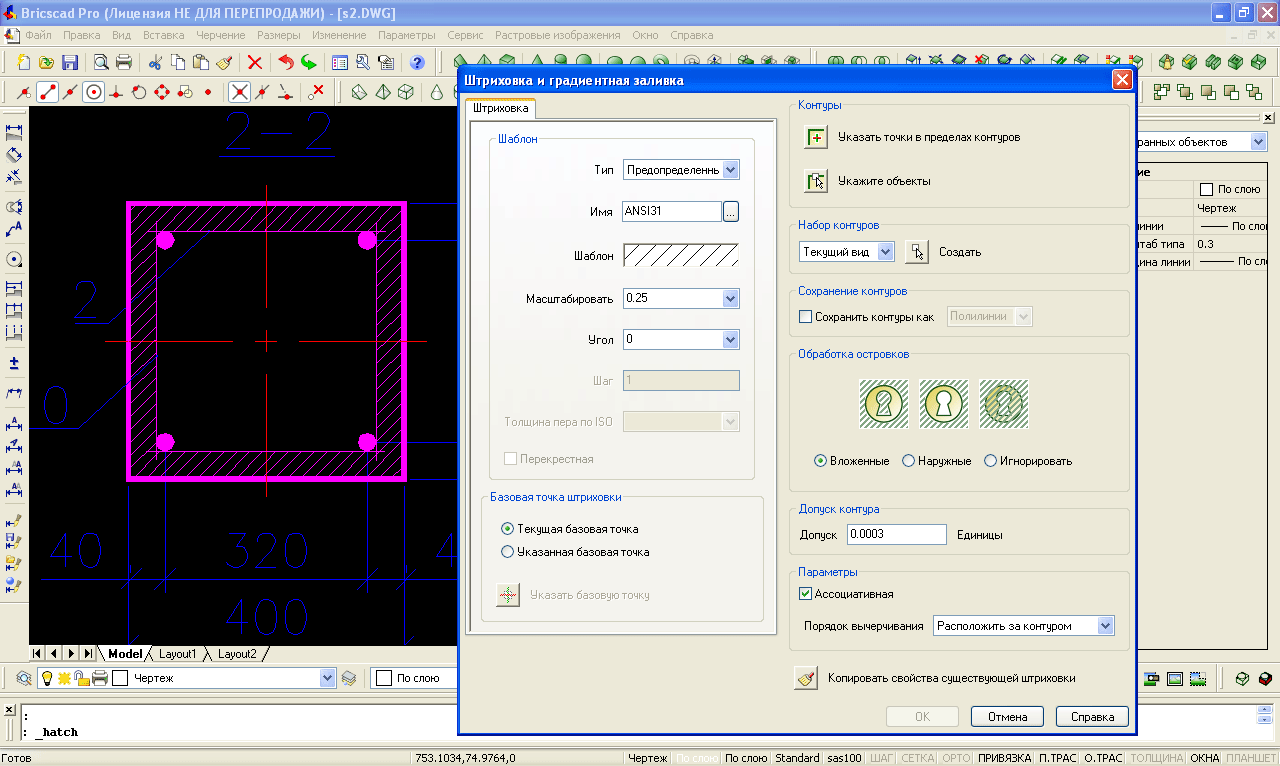The width and height of the screenshot is (1280, 766).
Task: Click the select boundary objects icon
Action: coord(816,181)
